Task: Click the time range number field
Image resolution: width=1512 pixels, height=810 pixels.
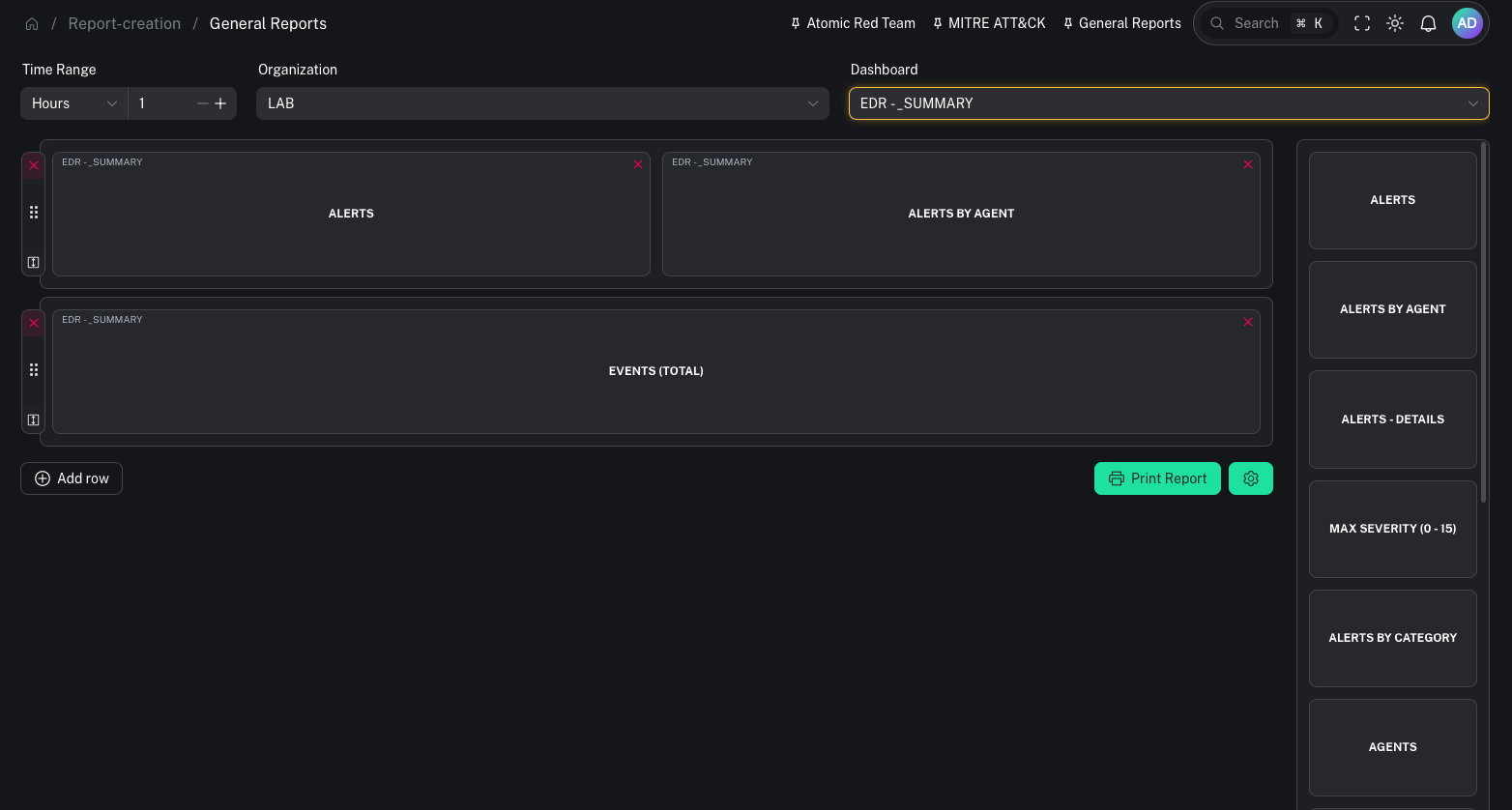Action: pos(162,103)
